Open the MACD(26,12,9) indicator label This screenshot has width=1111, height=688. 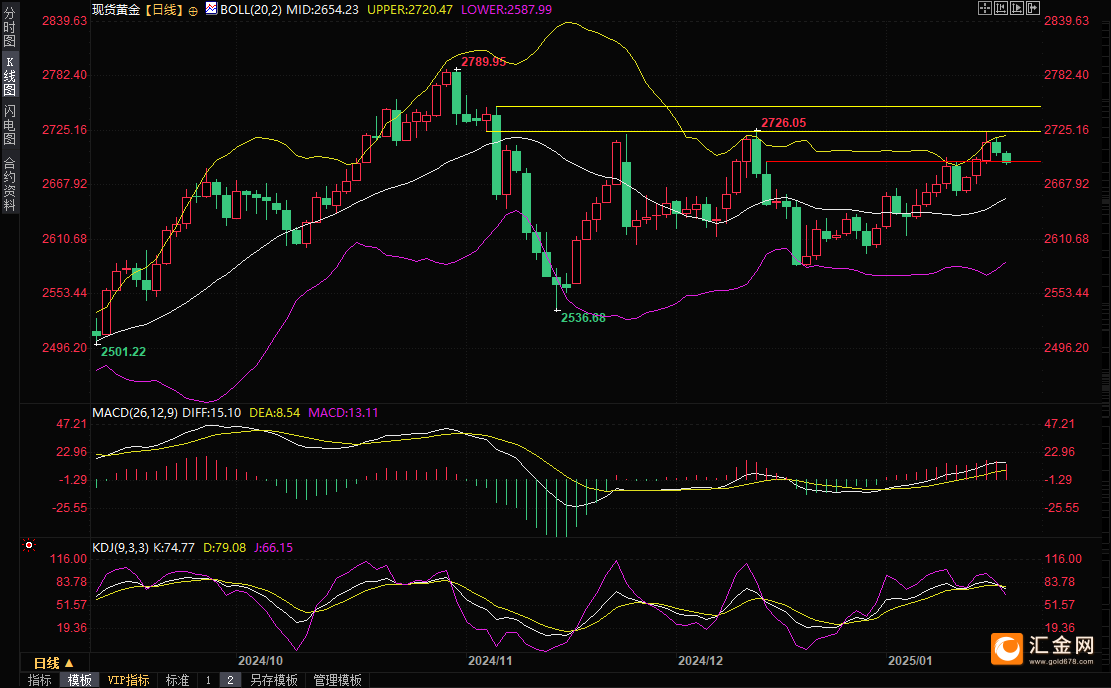[133, 412]
